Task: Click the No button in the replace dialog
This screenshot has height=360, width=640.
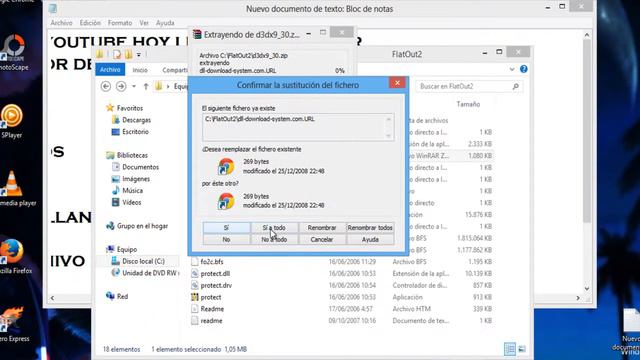Action: tap(227, 240)
